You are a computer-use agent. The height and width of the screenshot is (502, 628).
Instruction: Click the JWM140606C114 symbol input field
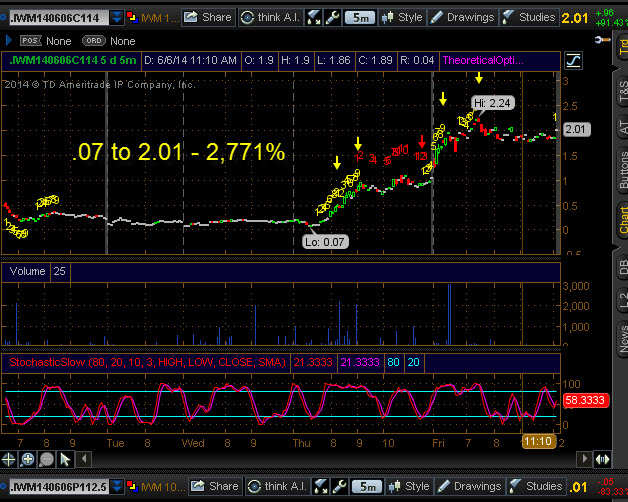[x=54, y=18]
